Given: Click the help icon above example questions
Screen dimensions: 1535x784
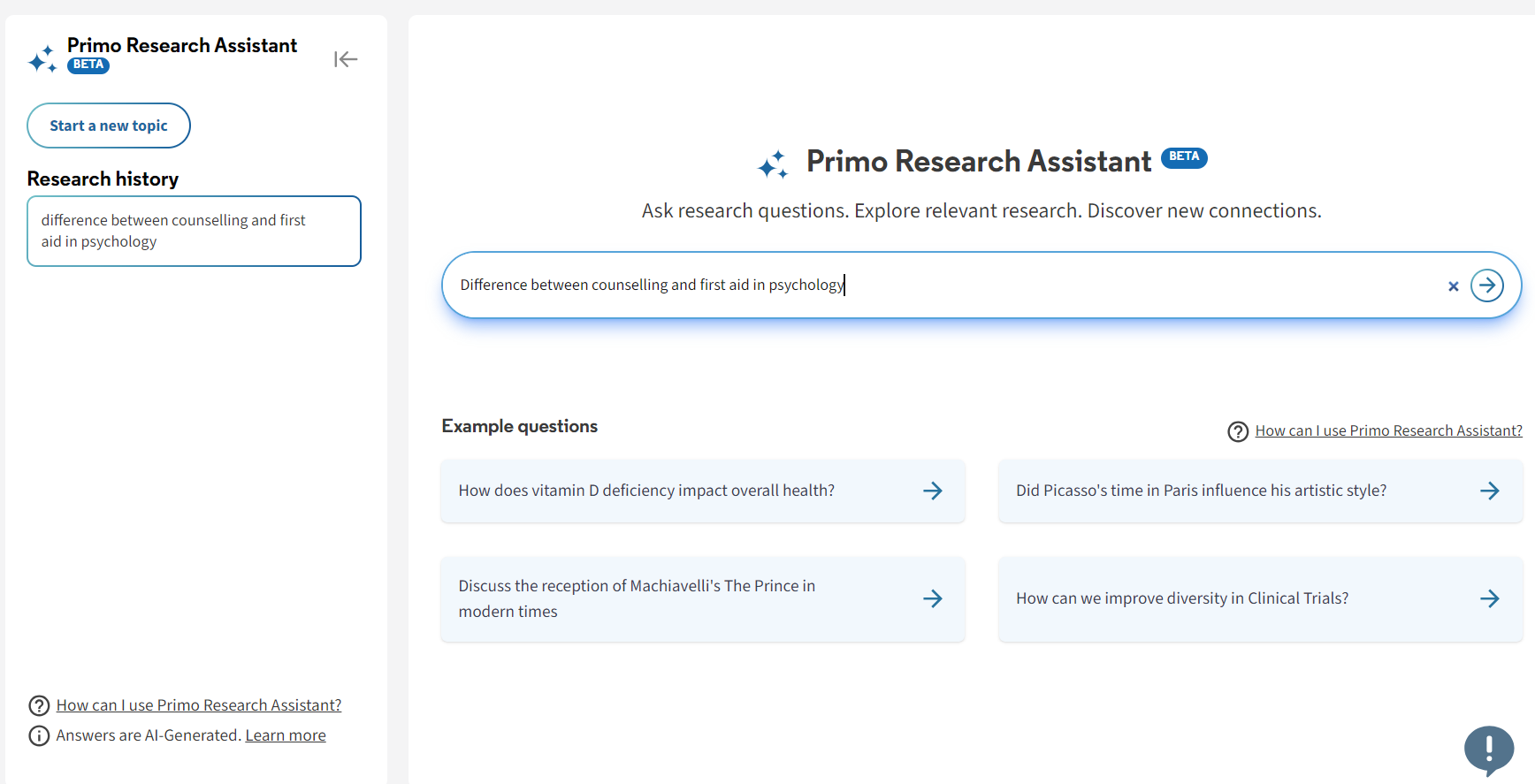Looking at the screenshot, I should point(1238,431).
